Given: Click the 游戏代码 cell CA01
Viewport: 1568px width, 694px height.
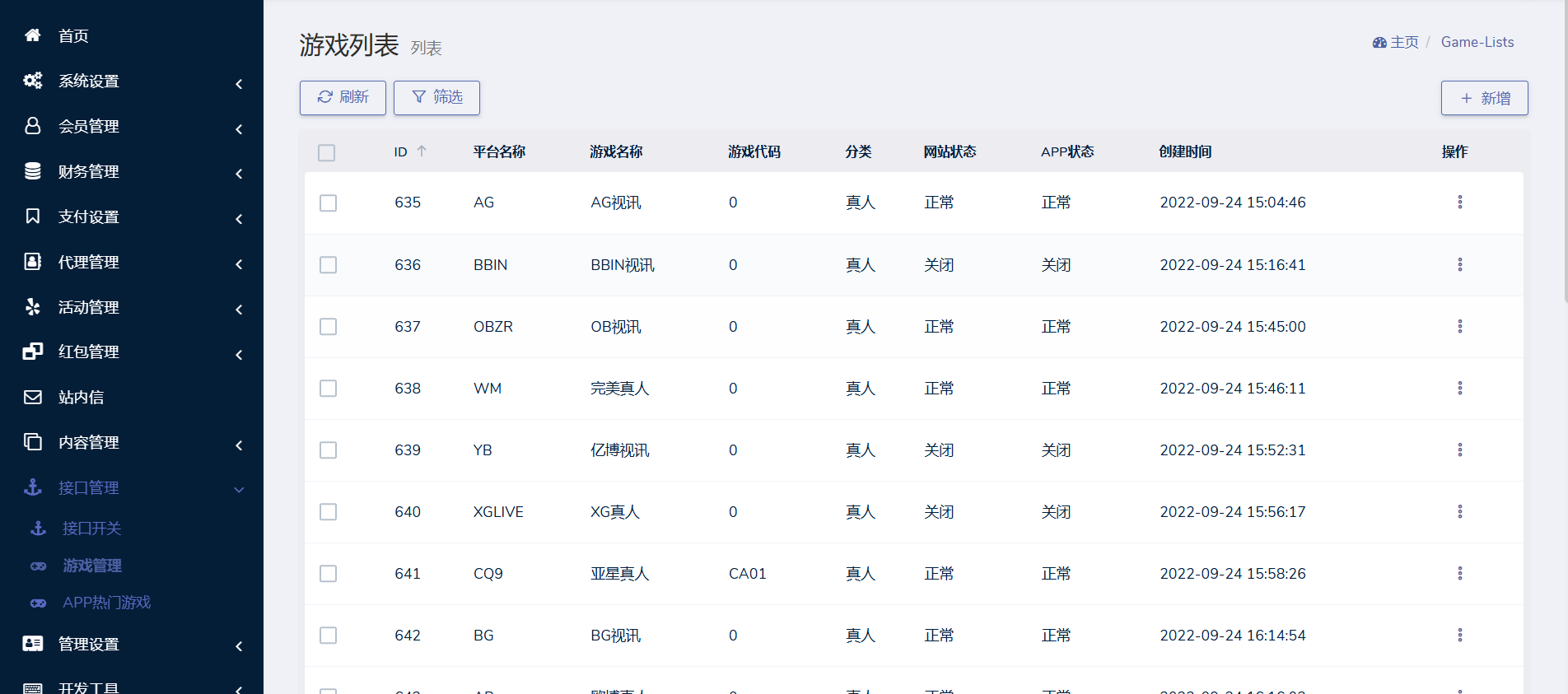Looking at the screenshot, I should click(x=748, y=574).
